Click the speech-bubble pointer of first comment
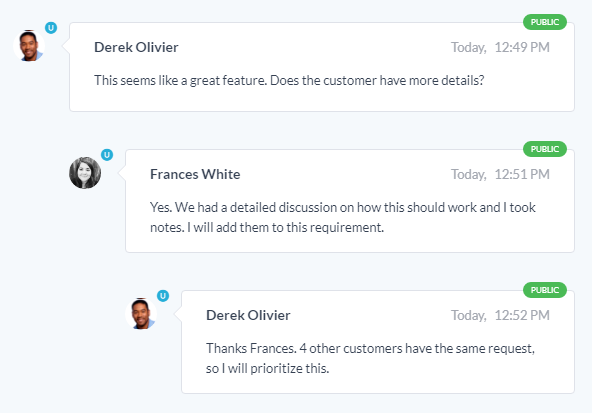Image resolution: width=592 pixels, height=413 pixels. pos(66,46)
